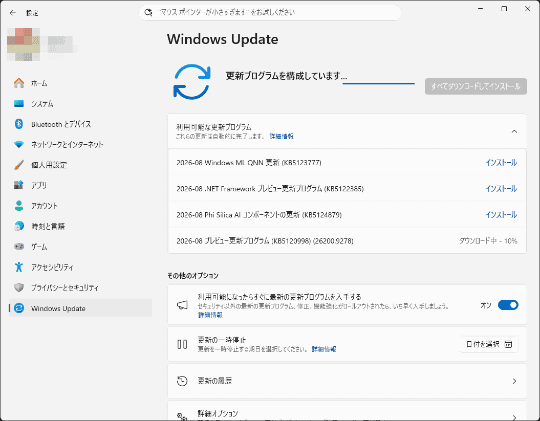Open the ホーム home icon in sidebar
Viewport: 540px width, 421px height.
(x=19, y=83)
